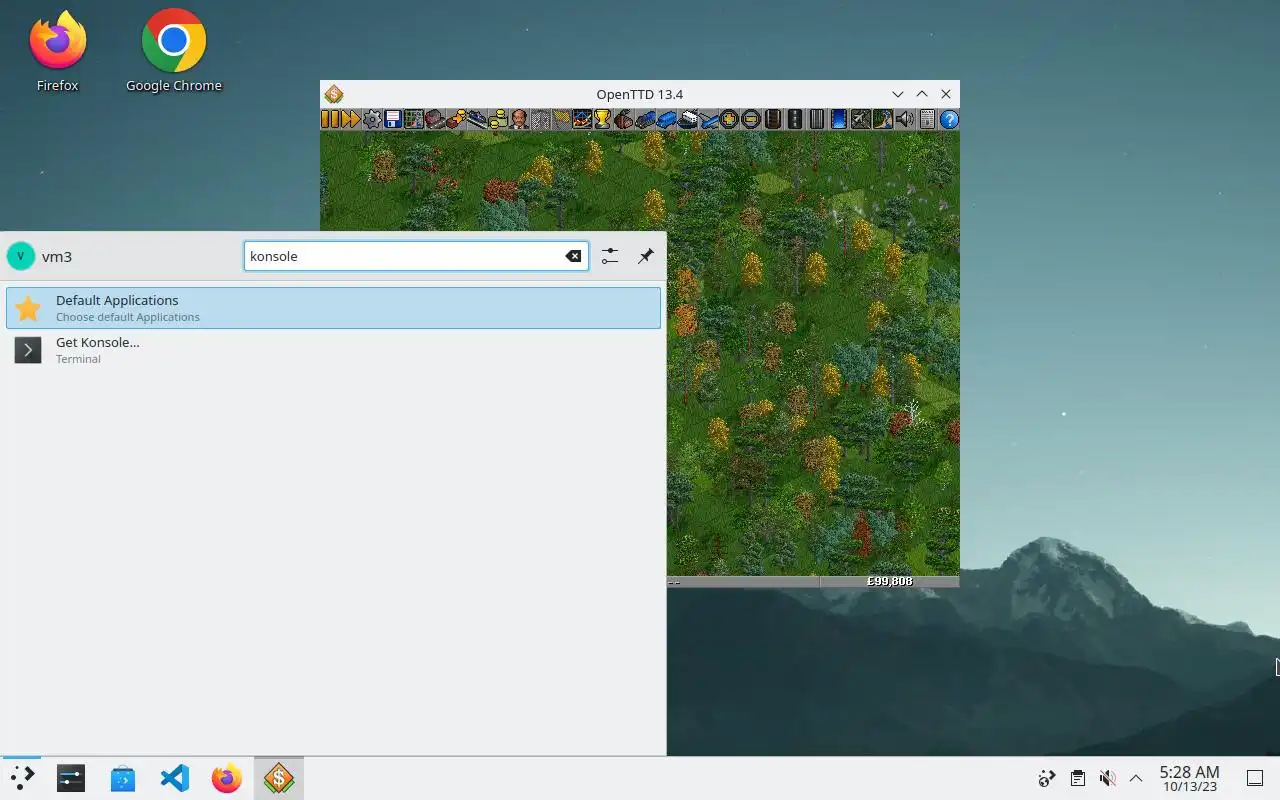Open airport construction tool

pyautogui.click(x=860, y=120)
